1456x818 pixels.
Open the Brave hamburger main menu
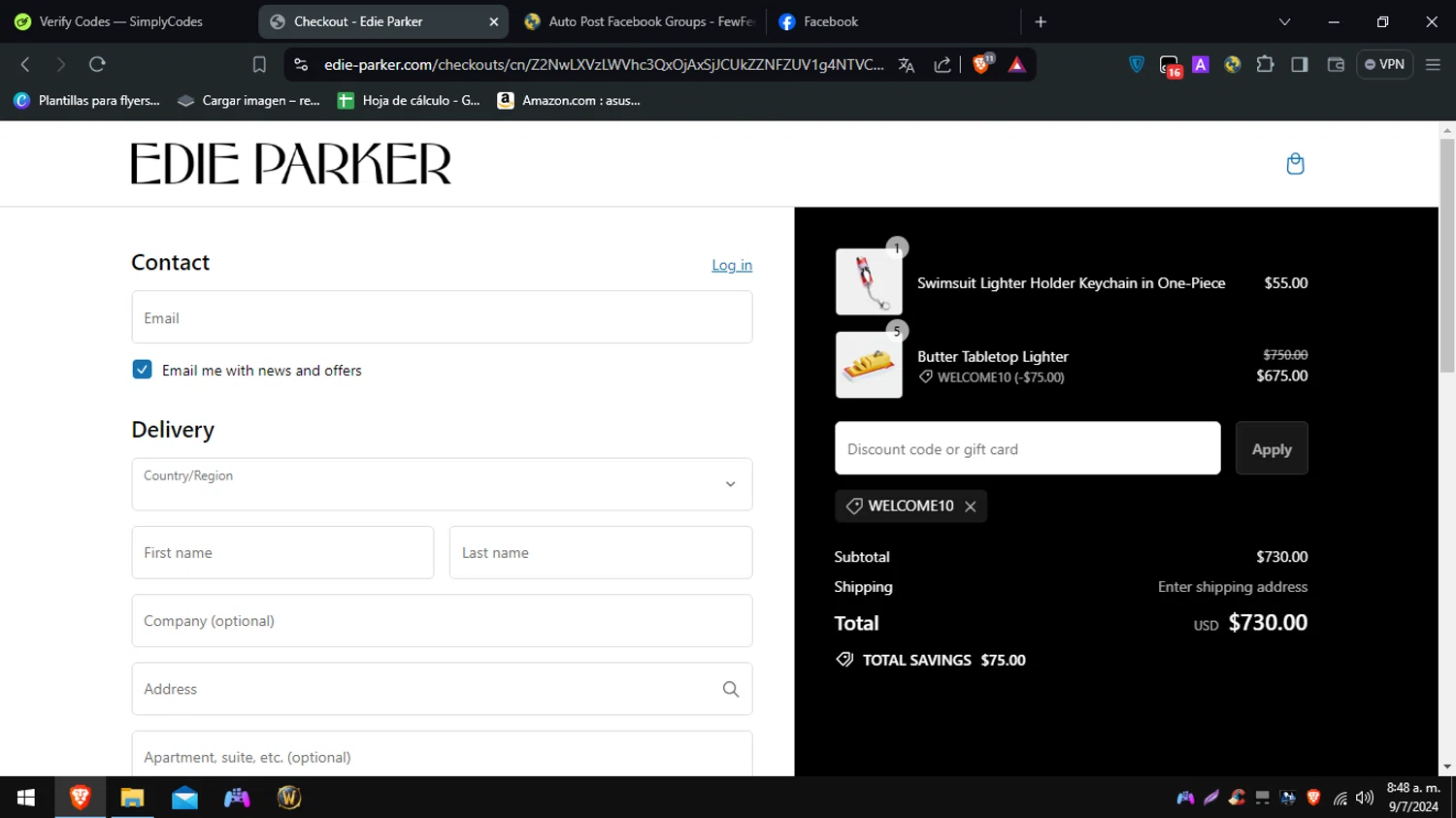[x=1433, y=64]
